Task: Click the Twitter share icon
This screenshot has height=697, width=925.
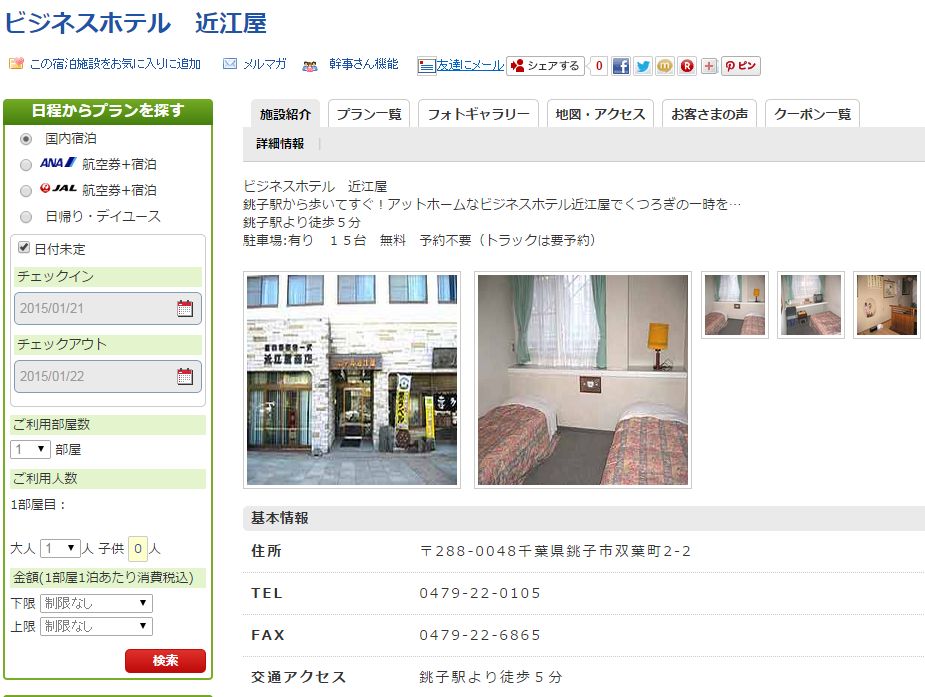Action: click(x=643, y=66)
